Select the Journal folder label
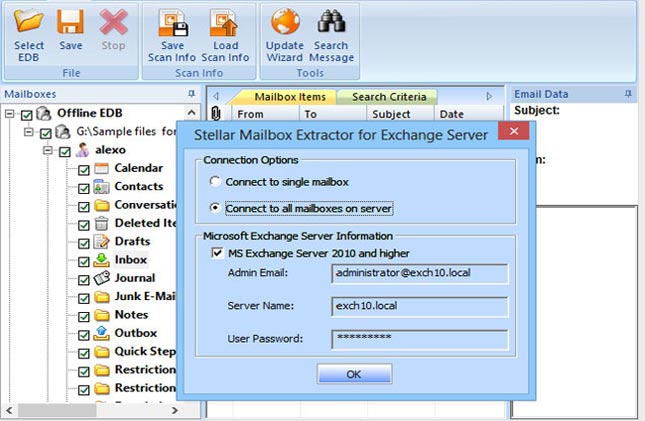 [135, 278]
